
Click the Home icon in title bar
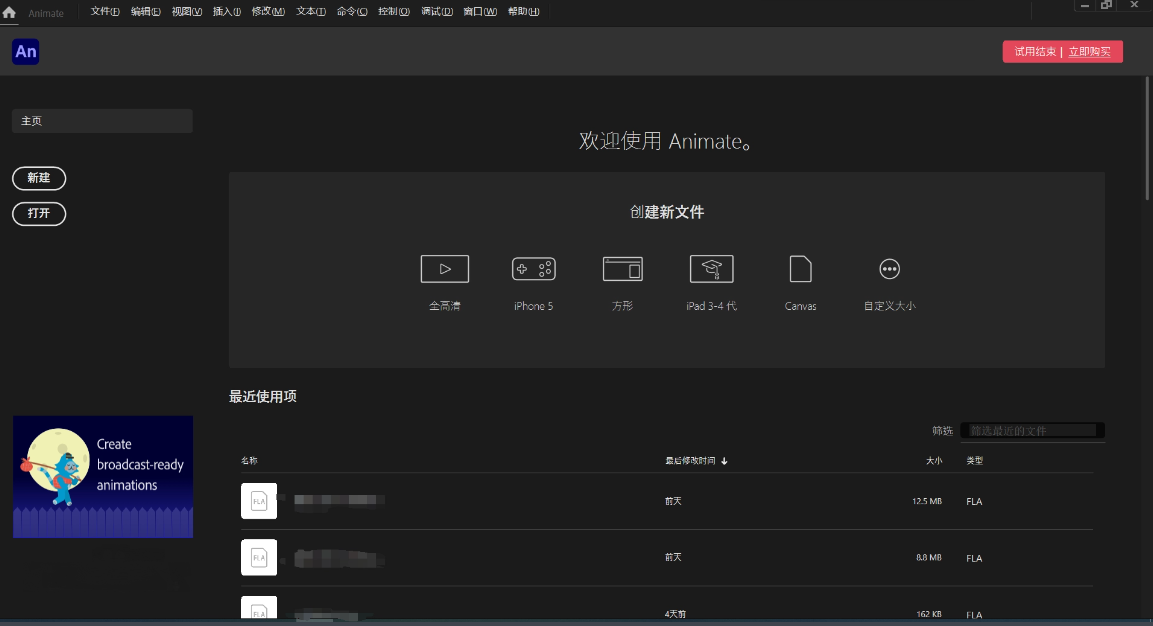coord(9,13)
